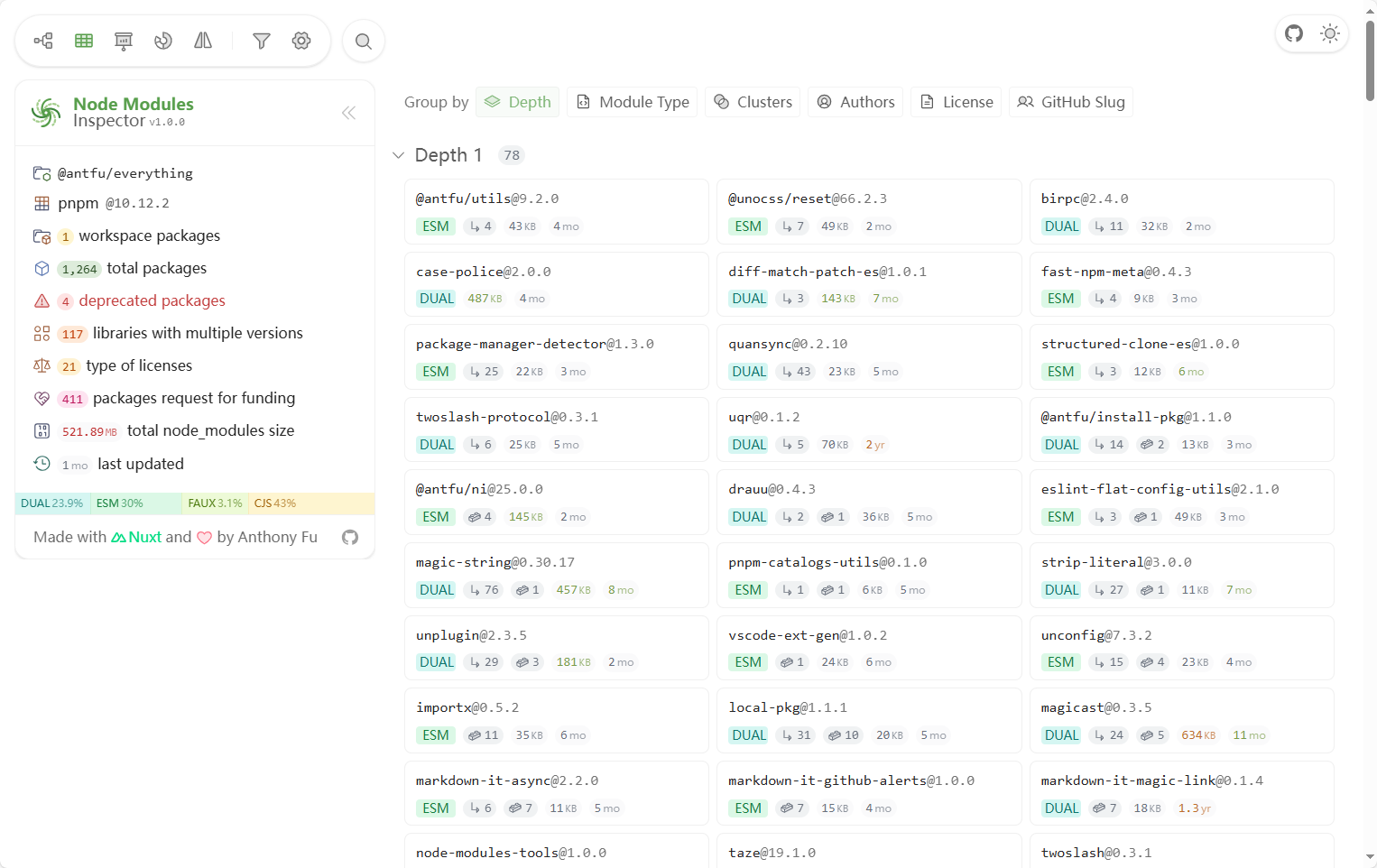Screen dimensions: 1377x868
Task: Group by Depth
Action: point(518,102)
